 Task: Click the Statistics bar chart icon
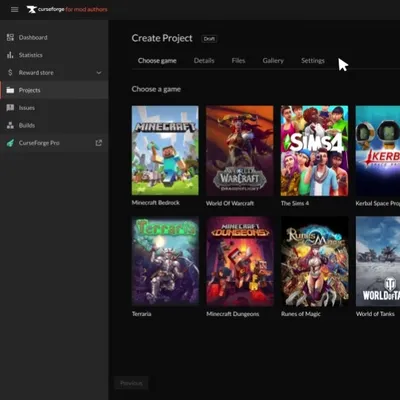(x=10, y=55)
